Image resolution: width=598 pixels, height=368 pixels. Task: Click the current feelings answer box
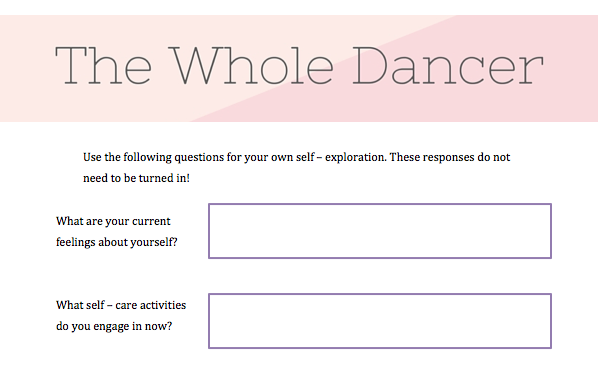(x=380, y=231)
